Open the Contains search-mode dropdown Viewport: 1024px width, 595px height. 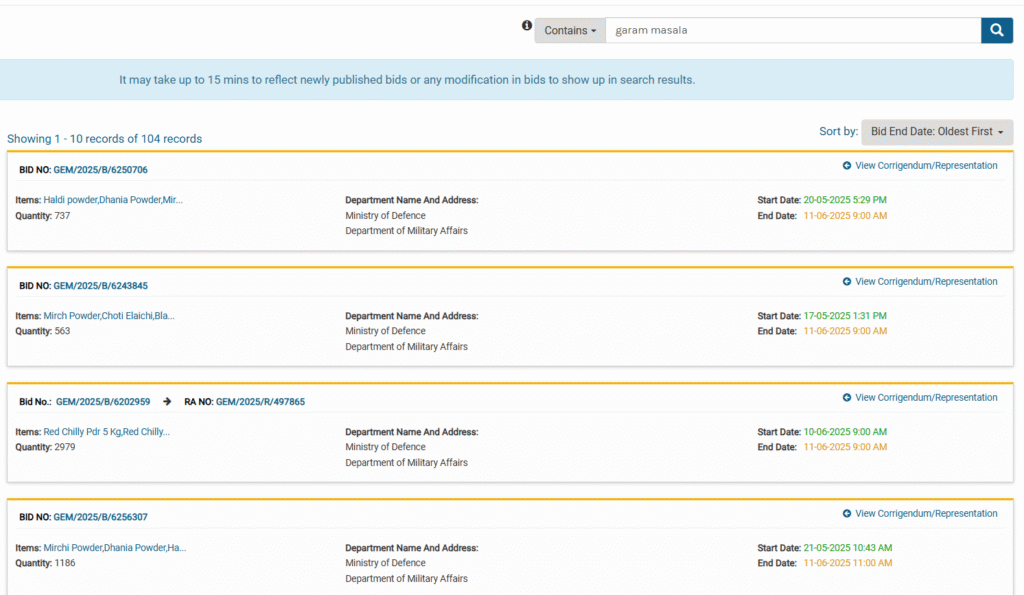[x=570, y=31]
